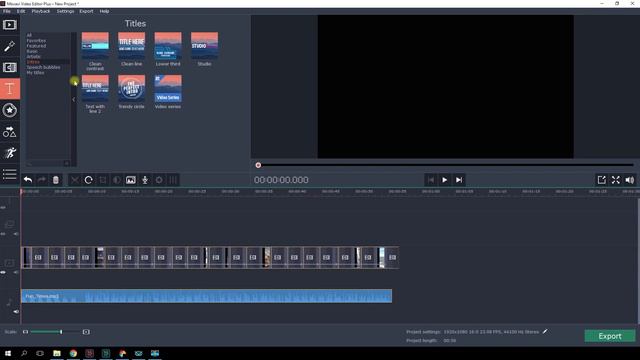Click the green Export button
The image size is (640, 360).
[x=610, y=336]
